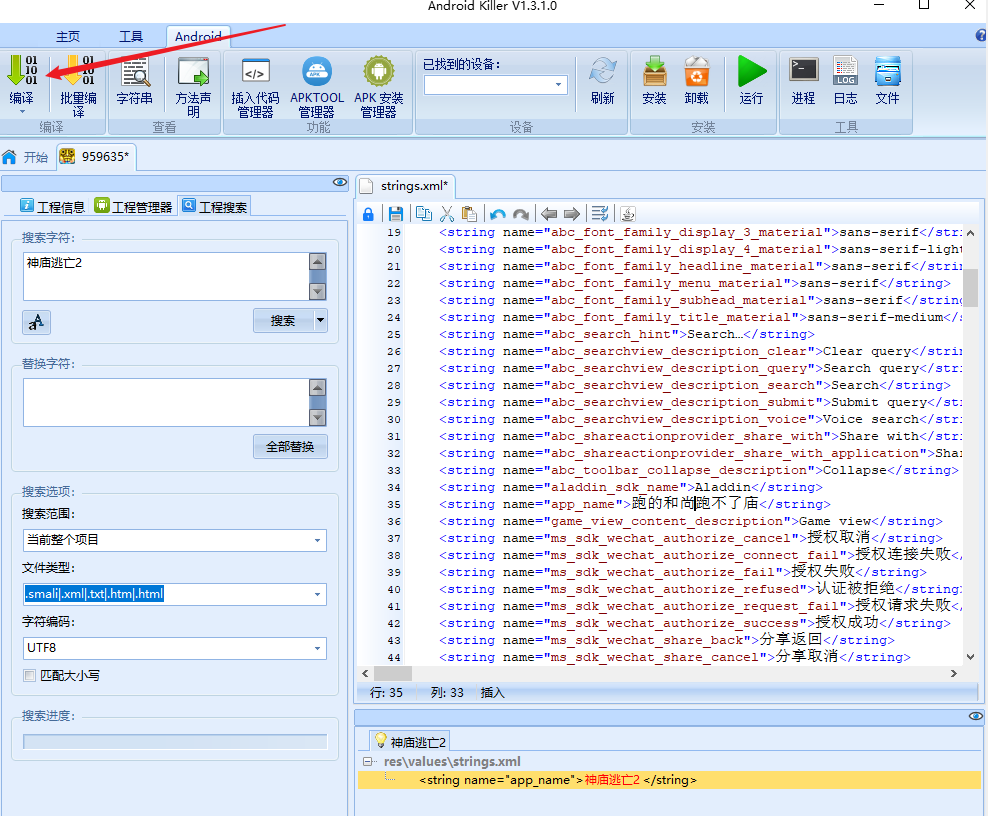Screen dimensions: 988x816
Task: Click the 编译 compile icon
Action: 22,71
